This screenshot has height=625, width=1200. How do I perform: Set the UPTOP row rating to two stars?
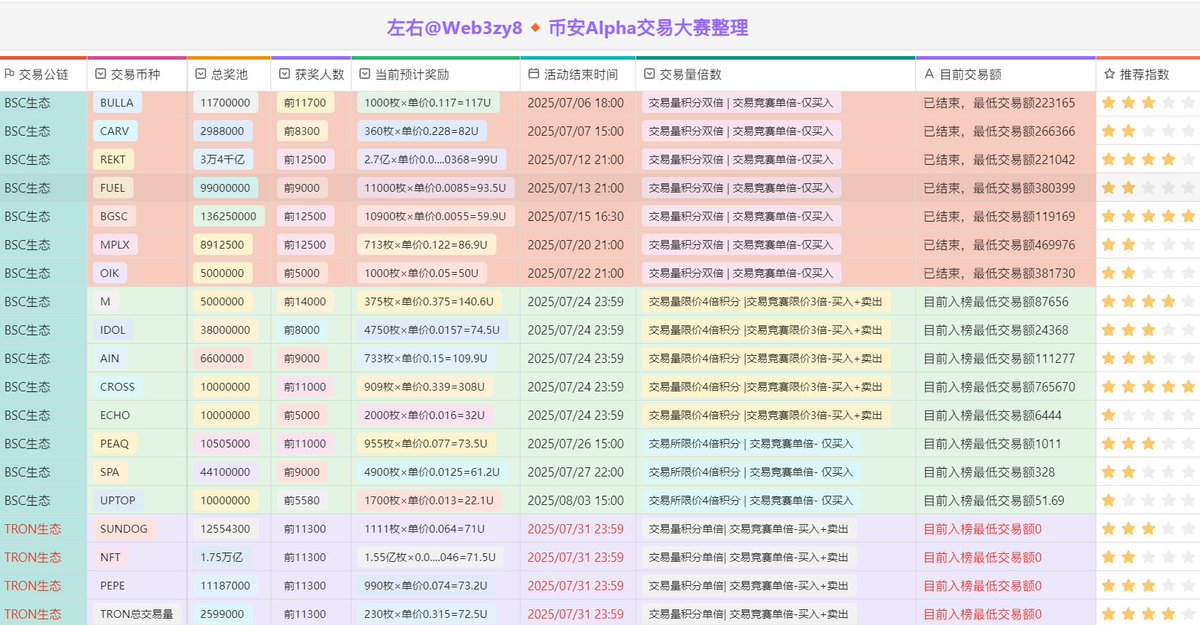tap(1128, 500)
